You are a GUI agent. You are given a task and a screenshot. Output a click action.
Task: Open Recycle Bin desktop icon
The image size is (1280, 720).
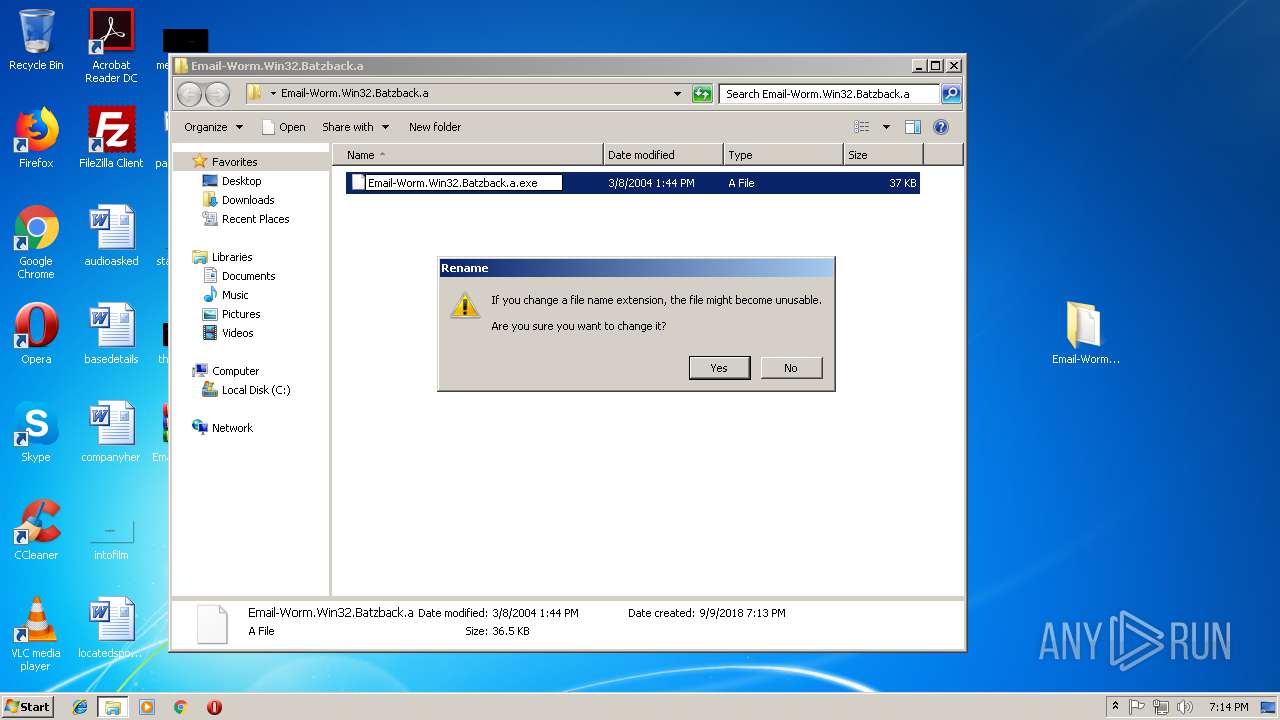(x=36, y=41)
